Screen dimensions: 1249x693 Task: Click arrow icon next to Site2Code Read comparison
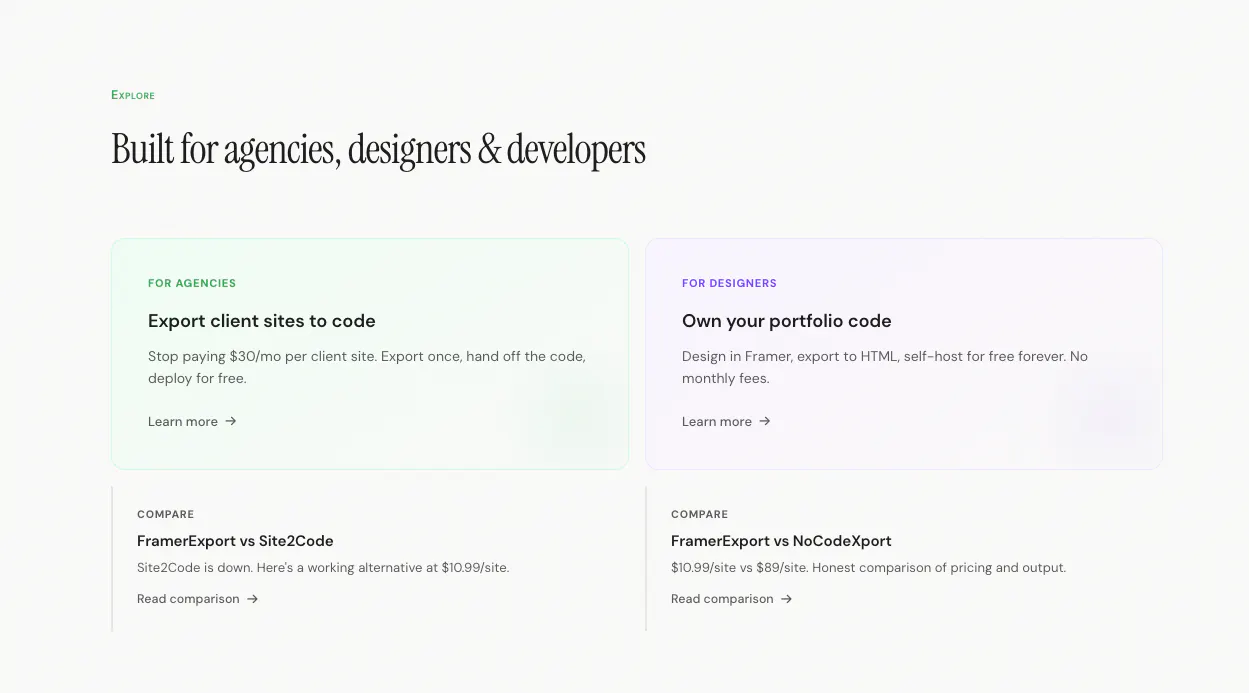click(x=253, y=599)
